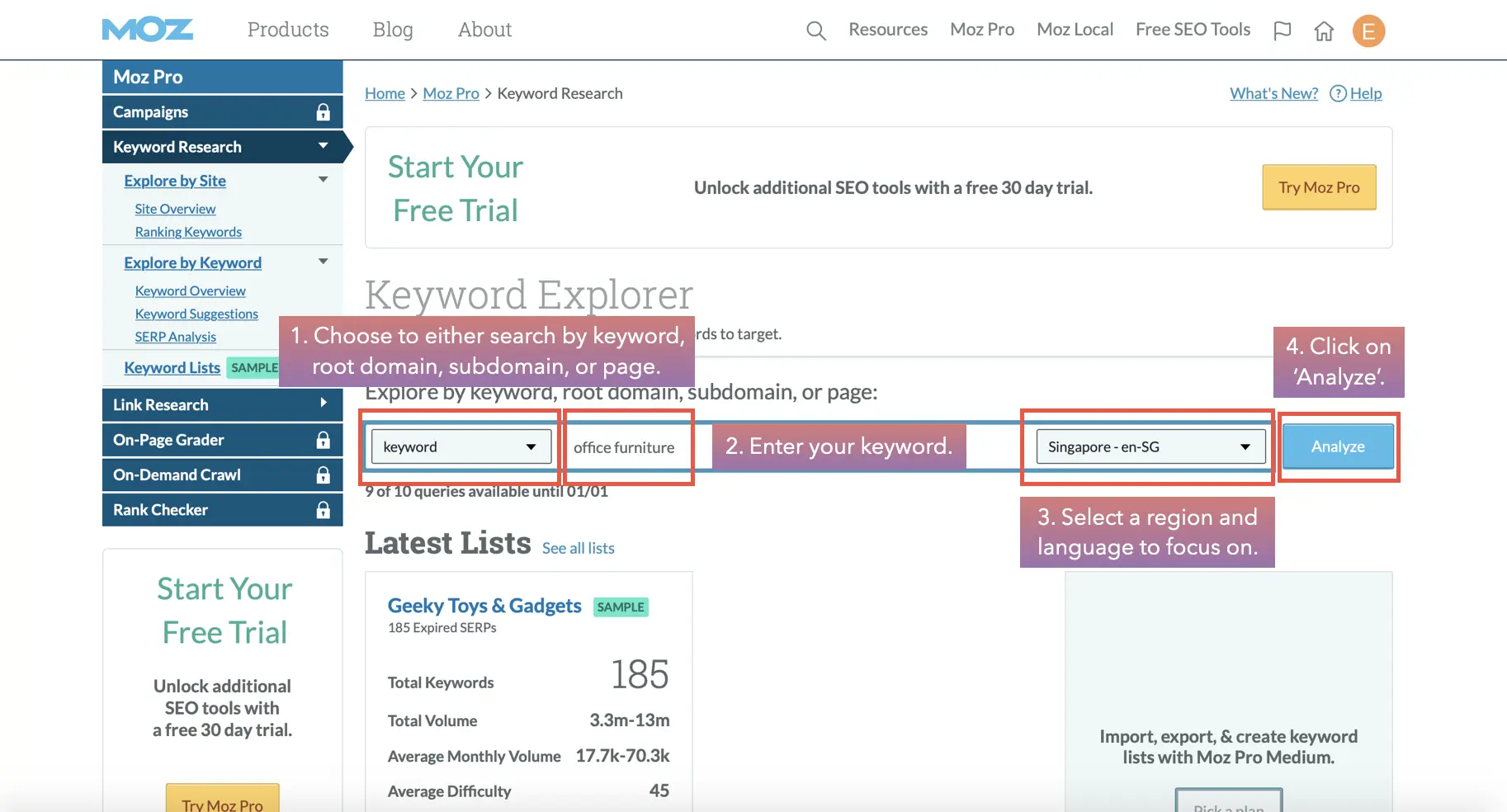Collapse the Keyword Research section arrow

324,146
